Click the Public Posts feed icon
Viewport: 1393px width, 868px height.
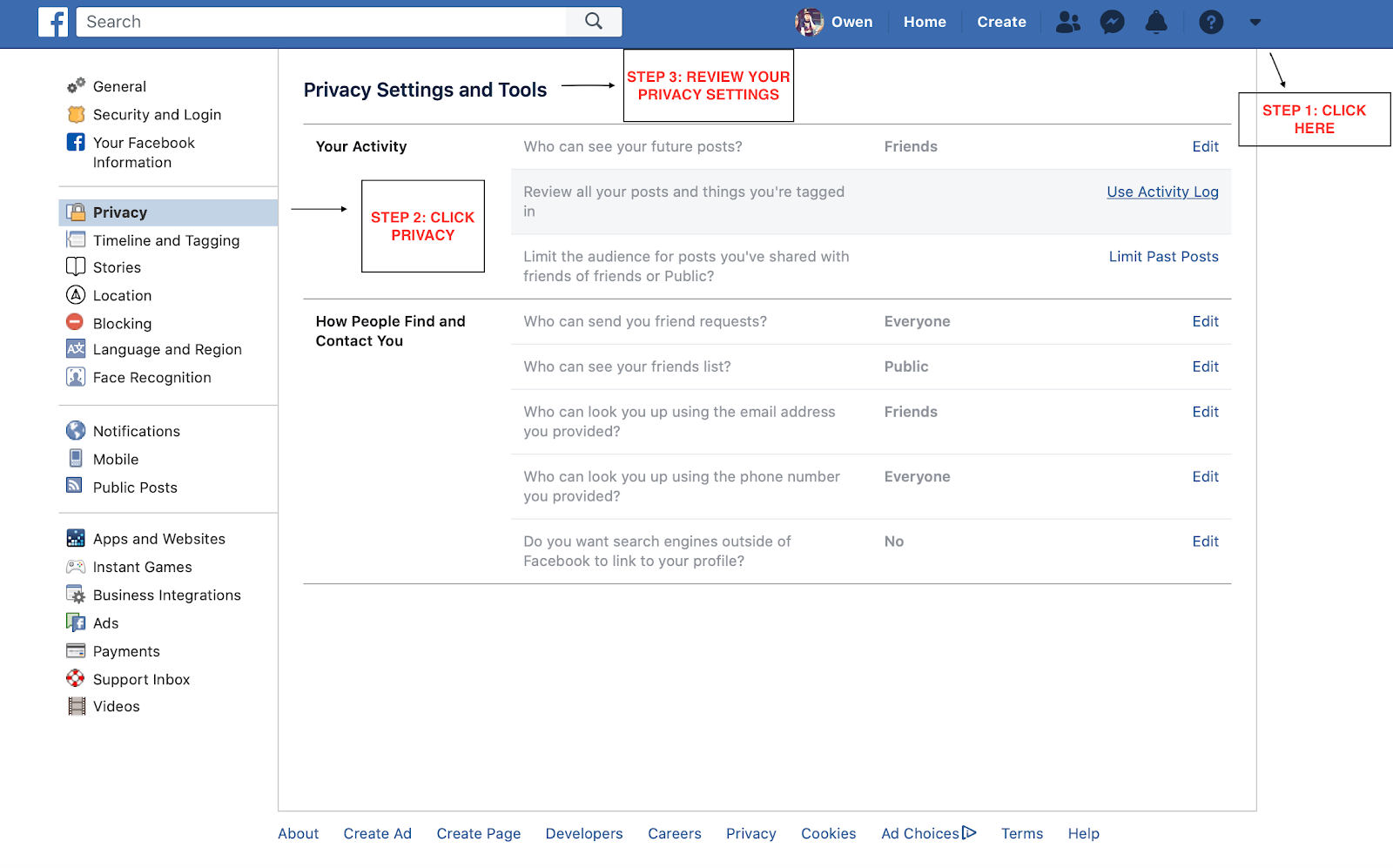[75, 486]
